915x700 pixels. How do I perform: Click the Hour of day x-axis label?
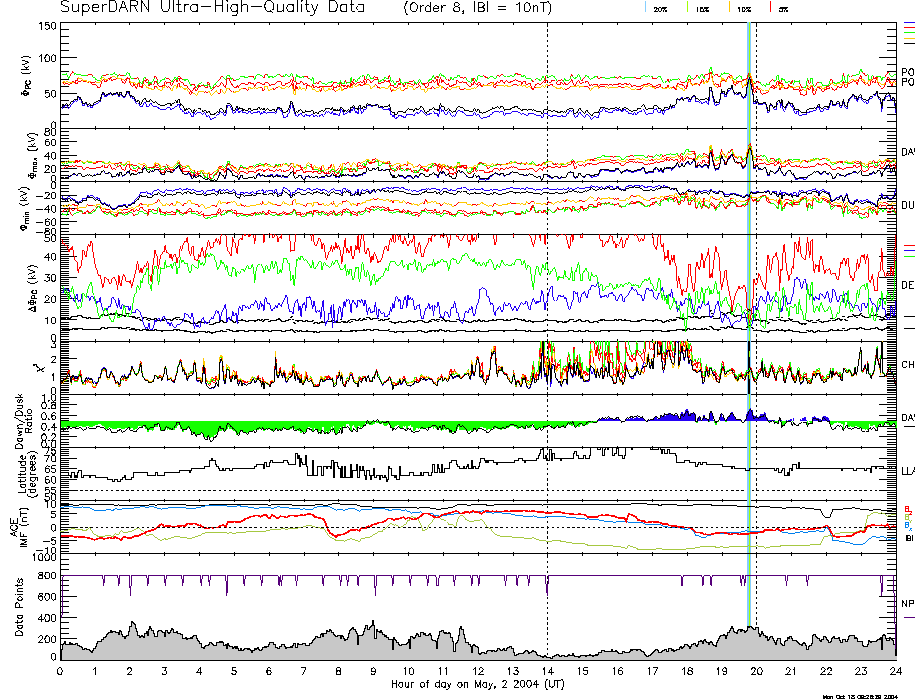click(476, 685)
